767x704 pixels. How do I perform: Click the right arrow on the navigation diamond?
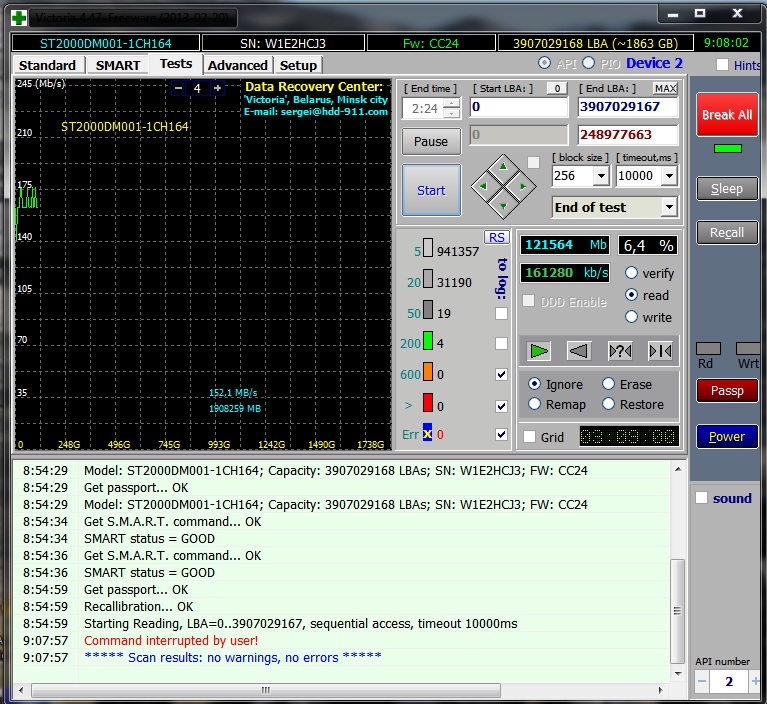[524, 186]
